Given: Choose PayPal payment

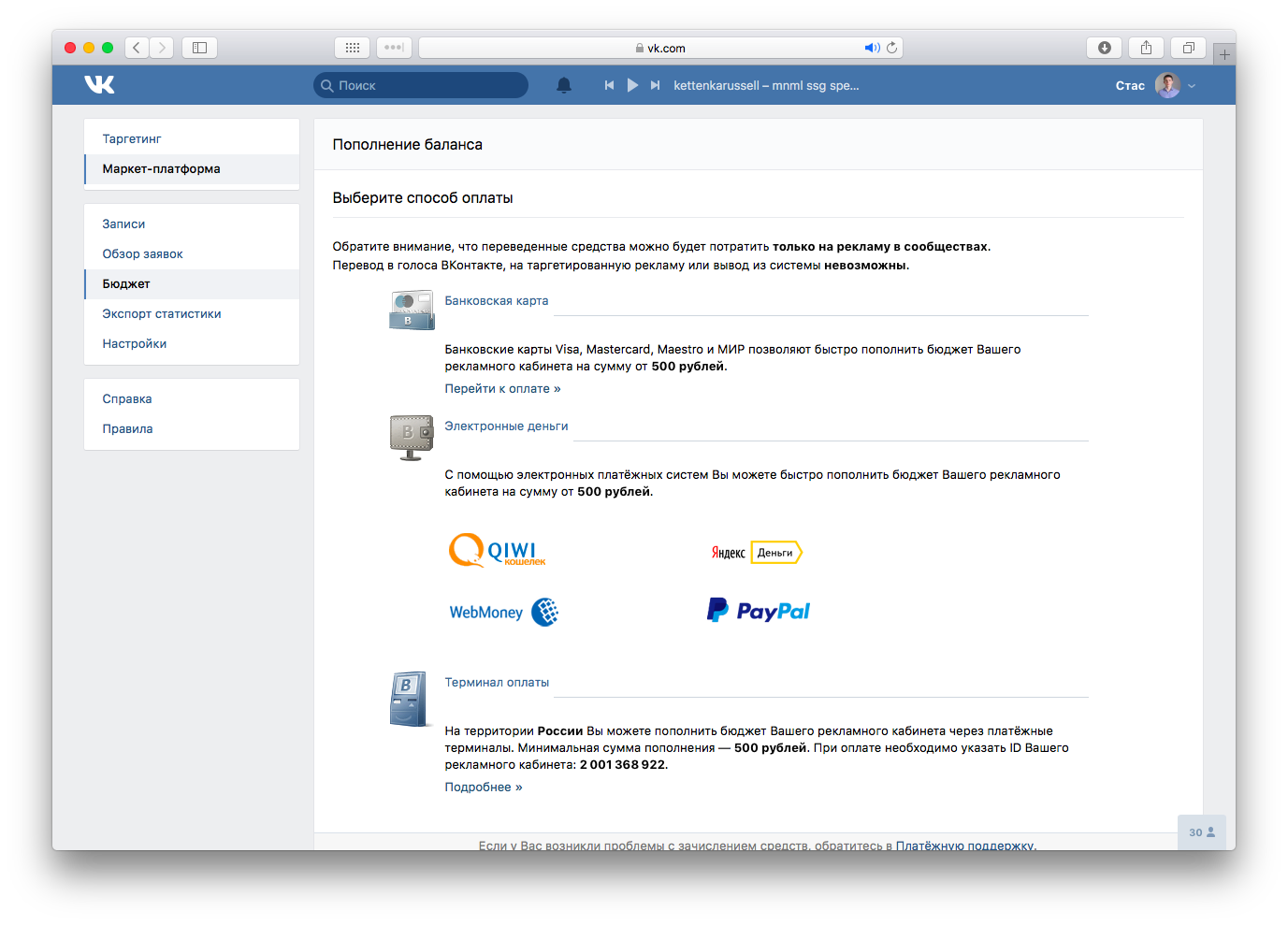Looking at the screenshot, I should 759,611.
